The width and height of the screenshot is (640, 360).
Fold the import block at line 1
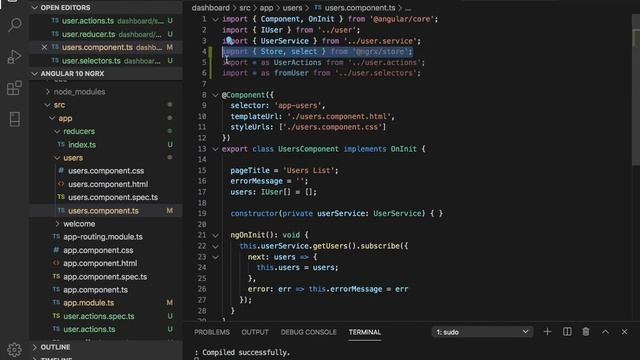point(215,19)
